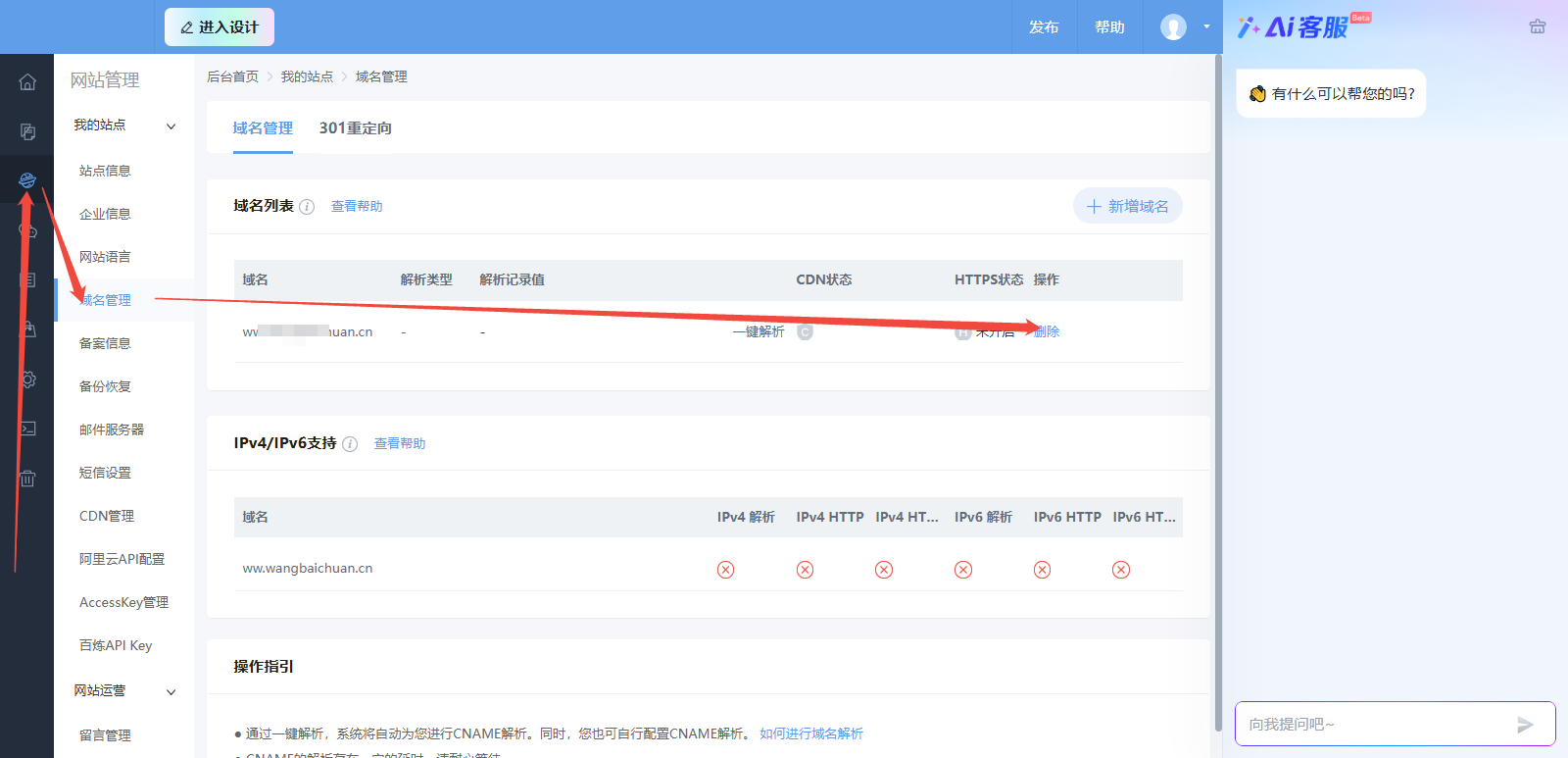Screen dimensions: 1568x758
Task: Collapse the 我的站点 menu chevron
Action: [x=171, y=126]
